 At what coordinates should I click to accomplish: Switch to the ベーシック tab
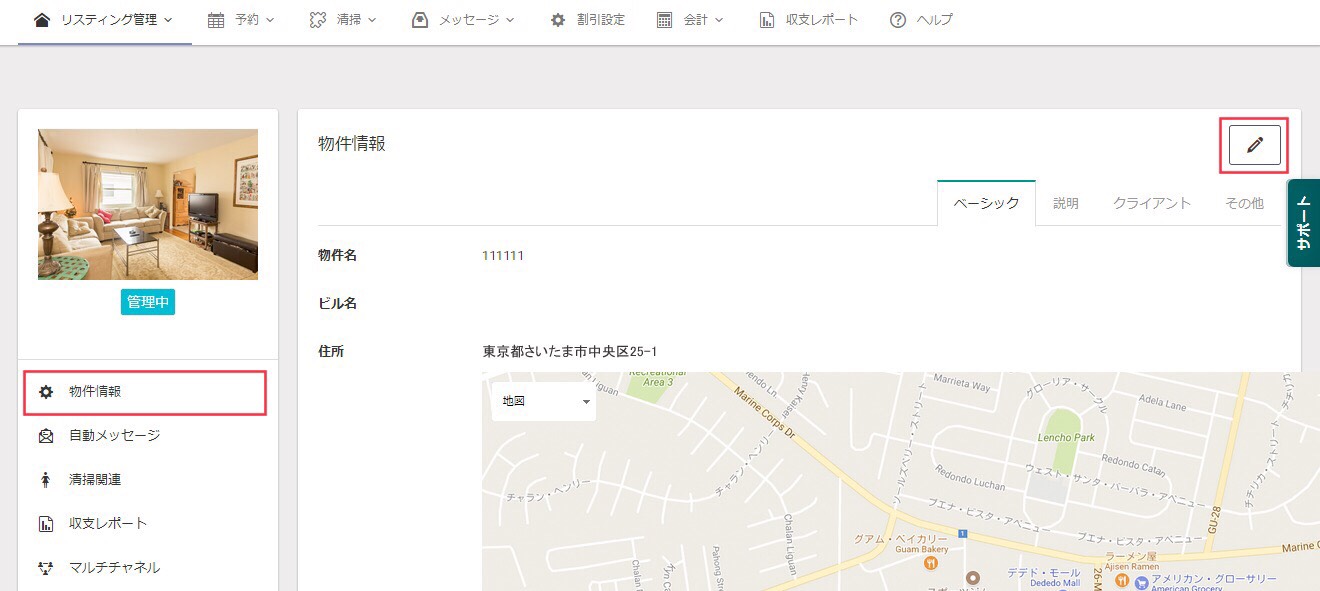coord(986,203)
